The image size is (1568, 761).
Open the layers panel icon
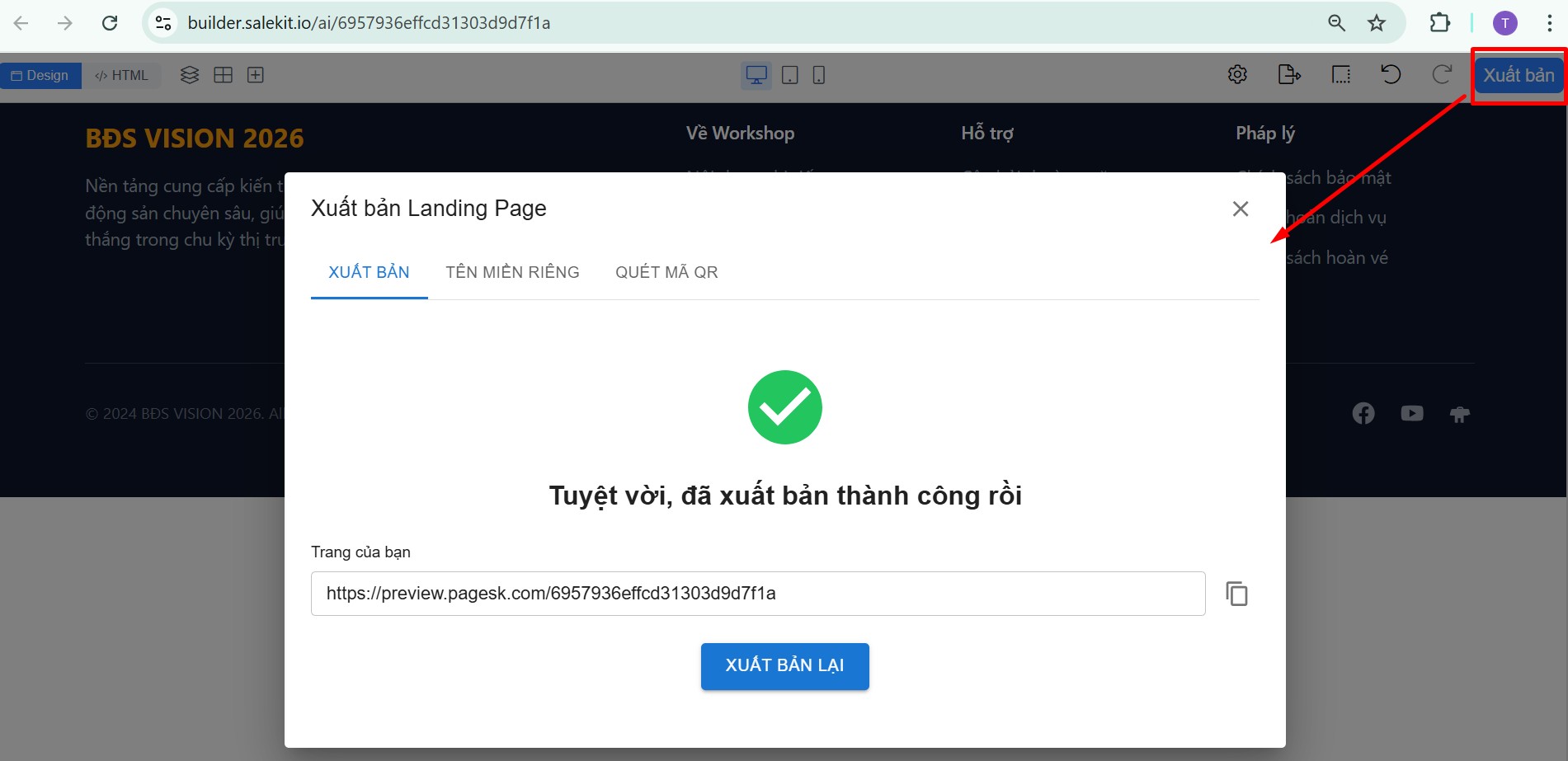(190, 76)
